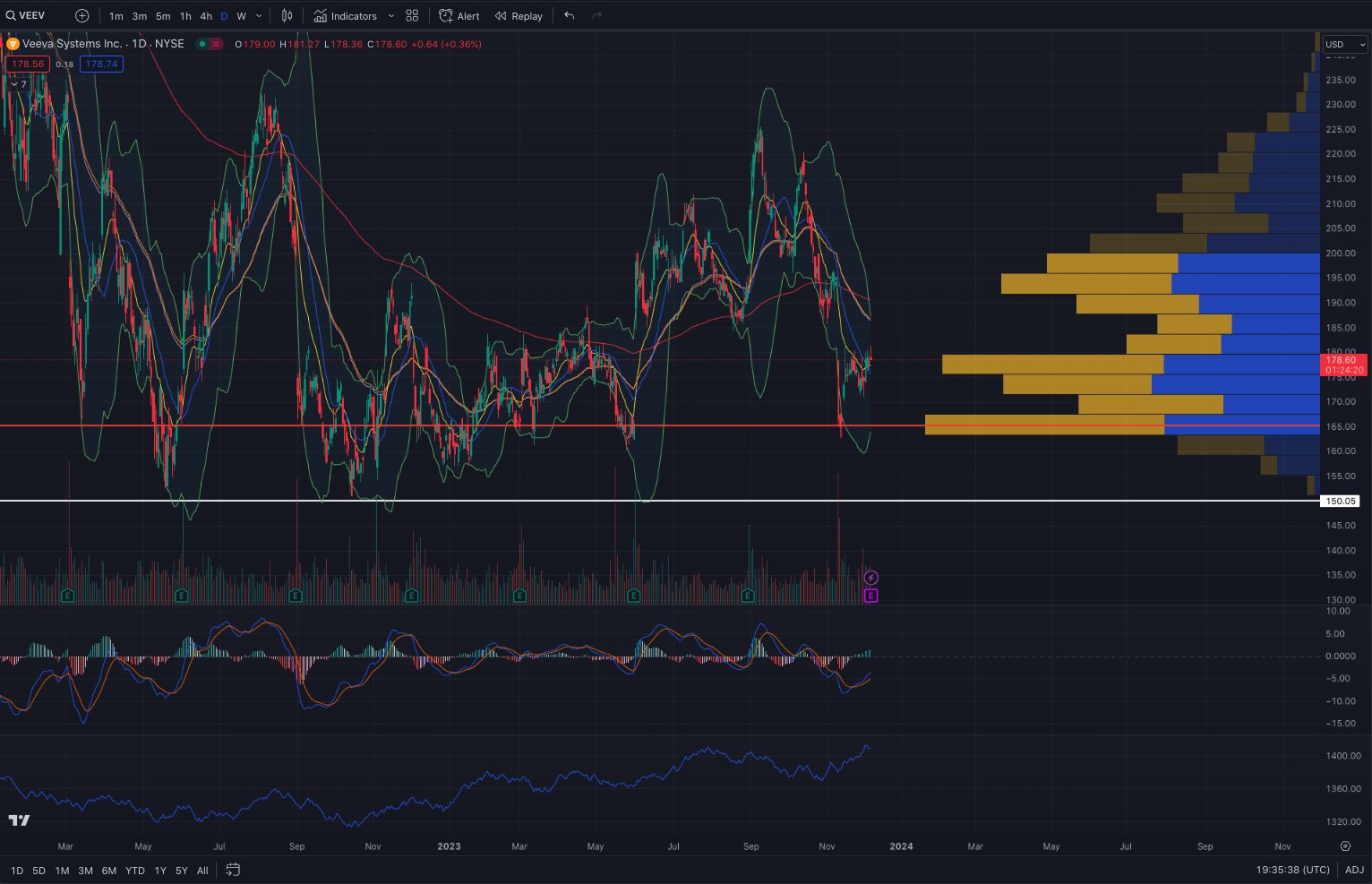Click the 150.05 line price label
Screen dimensions: 1372x884
[1340, 501]
